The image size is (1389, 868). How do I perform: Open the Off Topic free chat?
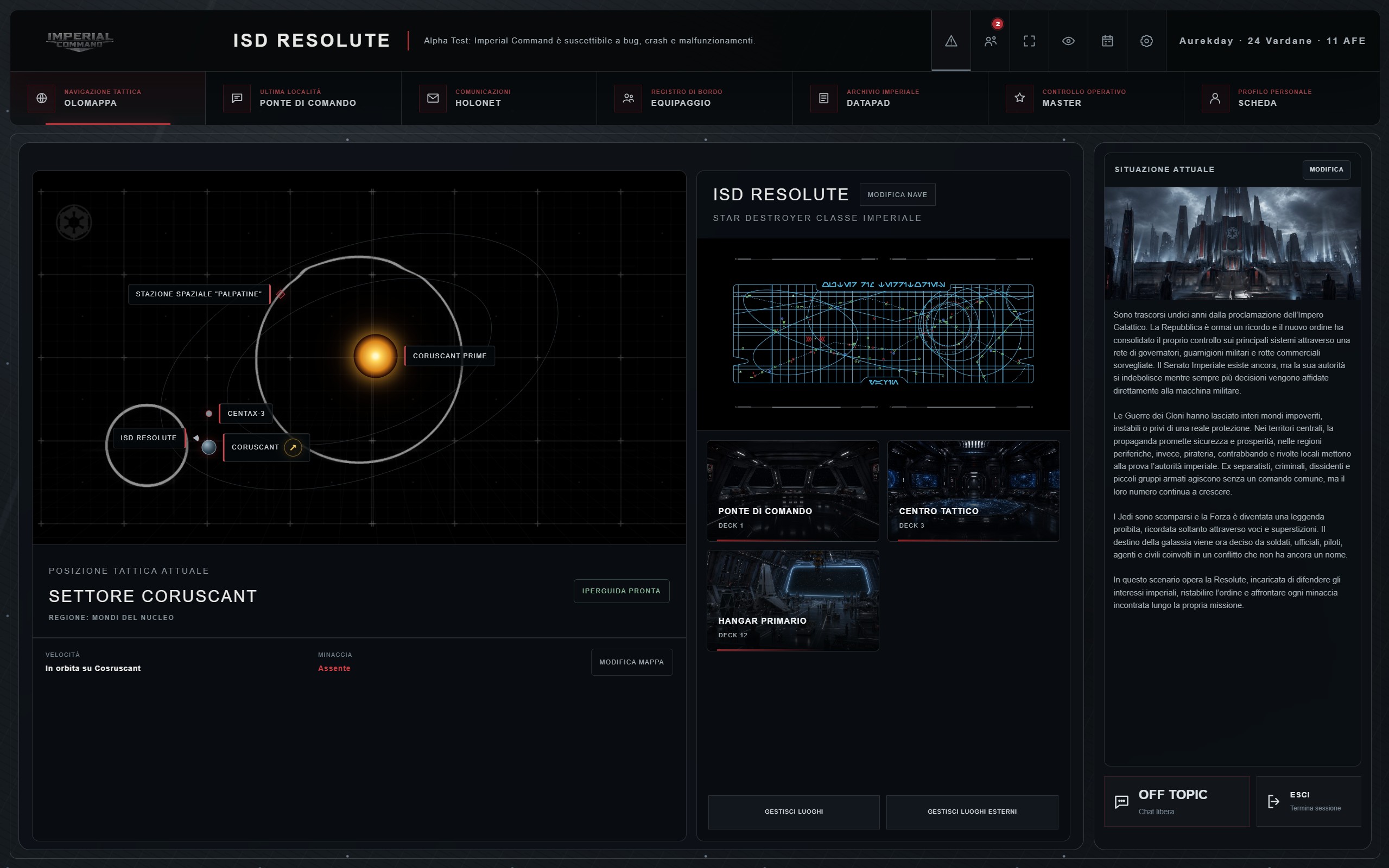pyautogui.click(x=1177, y=801)
